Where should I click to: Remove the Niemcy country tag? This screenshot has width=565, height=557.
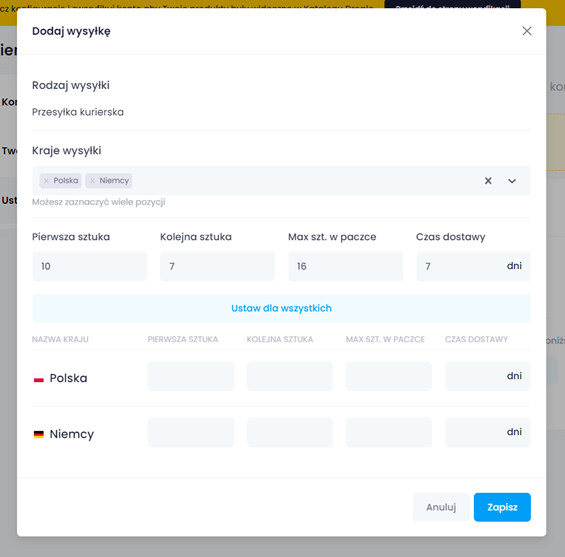pyautogui.click(x=93, y=181)
